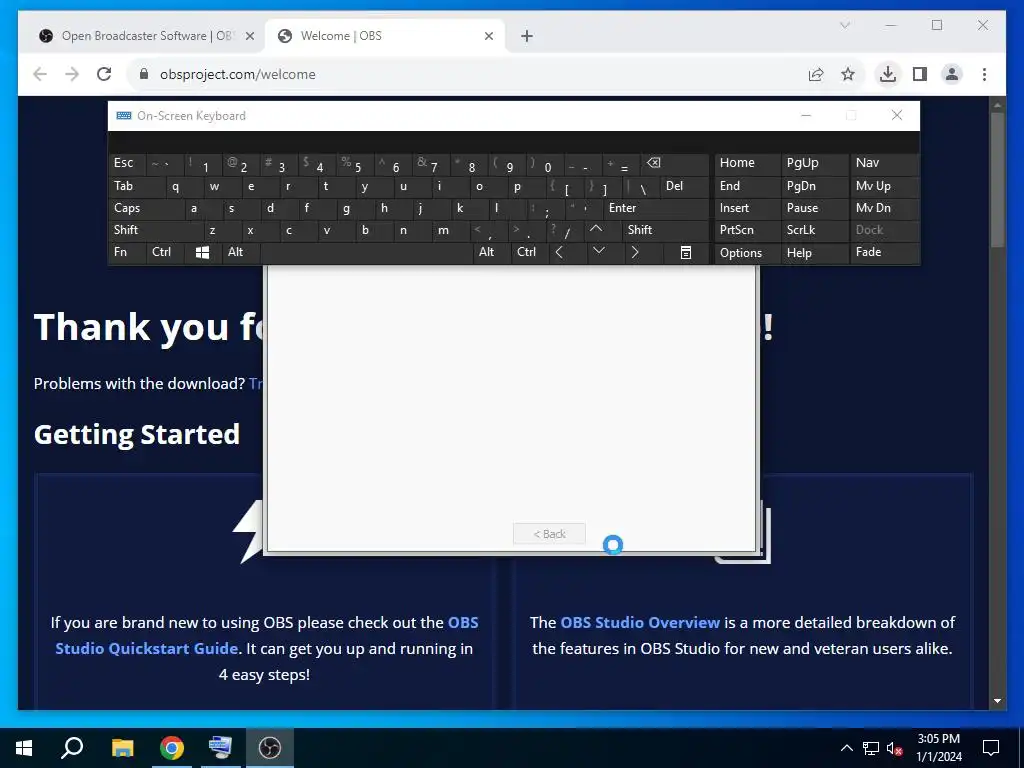Click Del key on On-Screen Keyboard
The image size is (1024, 768).
(684, 186)
